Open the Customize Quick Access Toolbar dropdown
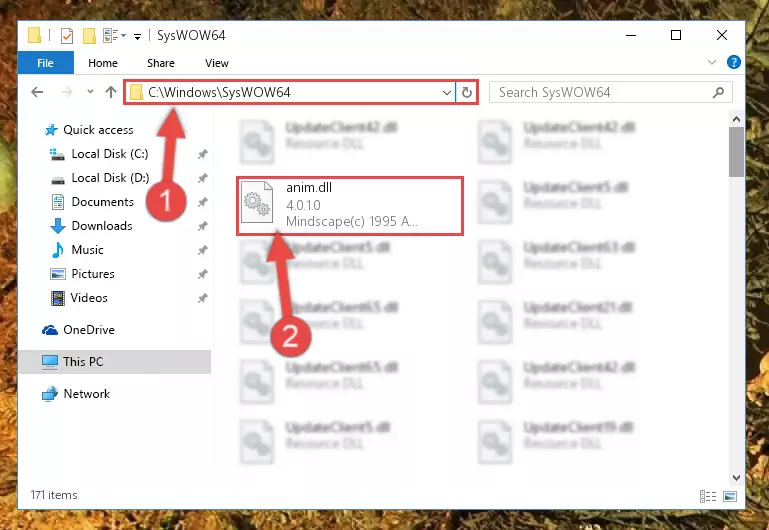 coord(137,36)
